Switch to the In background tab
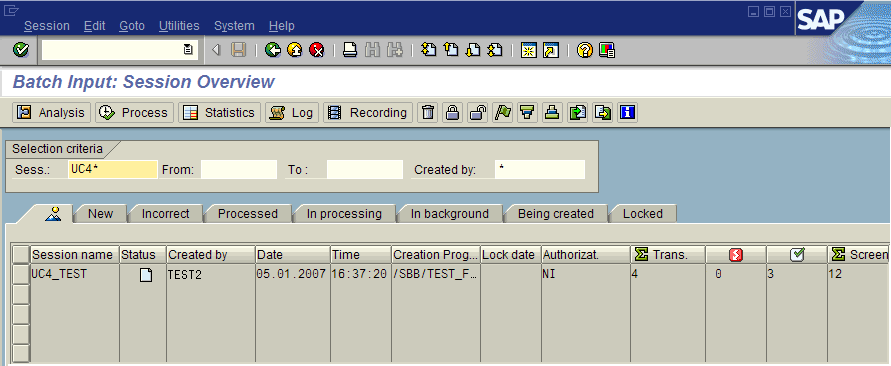The width and height of the screenshot is (891, 366). point(449,214)
